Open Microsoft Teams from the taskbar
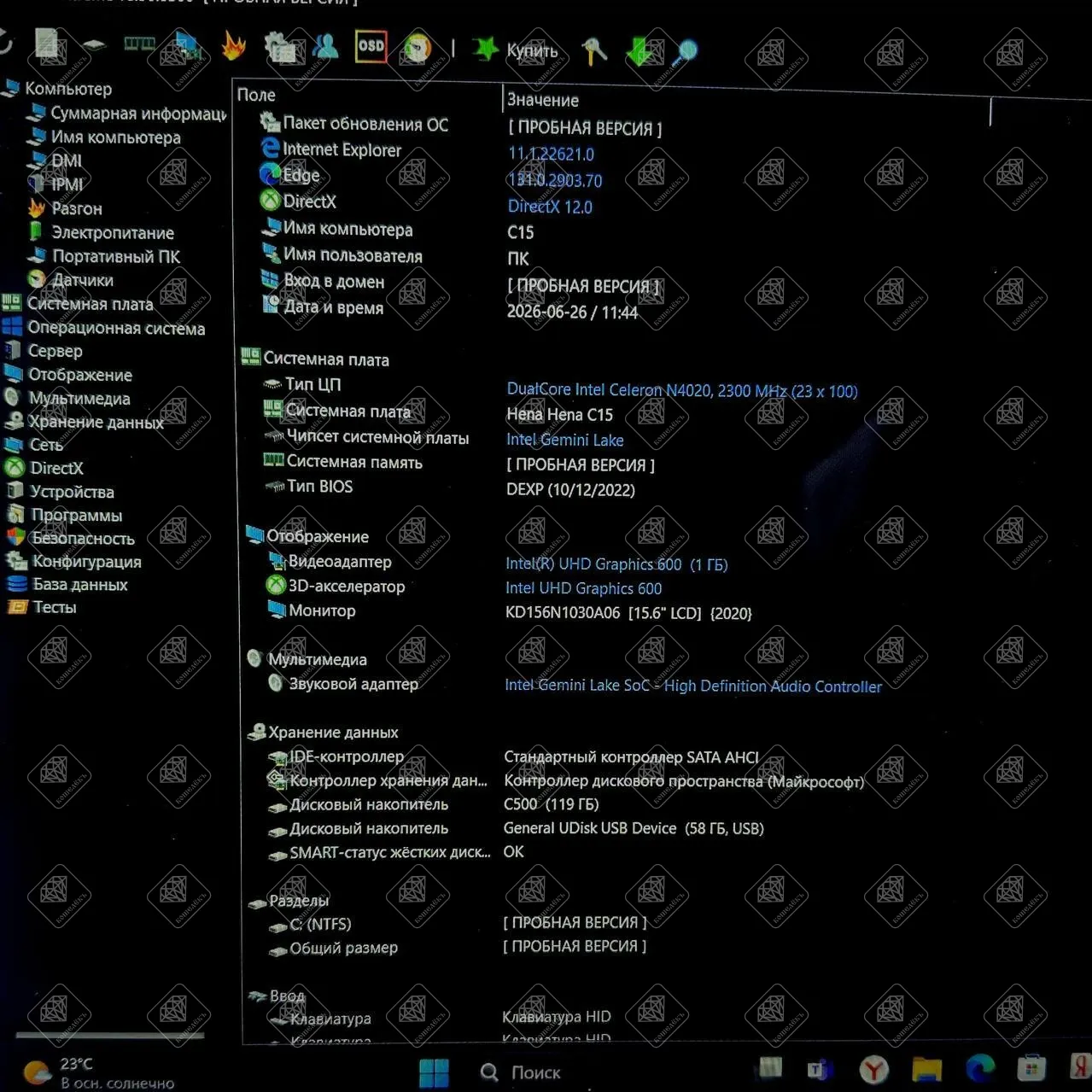Image resolution: width=1092 pixels, height=1092 pixels. 820,1069
